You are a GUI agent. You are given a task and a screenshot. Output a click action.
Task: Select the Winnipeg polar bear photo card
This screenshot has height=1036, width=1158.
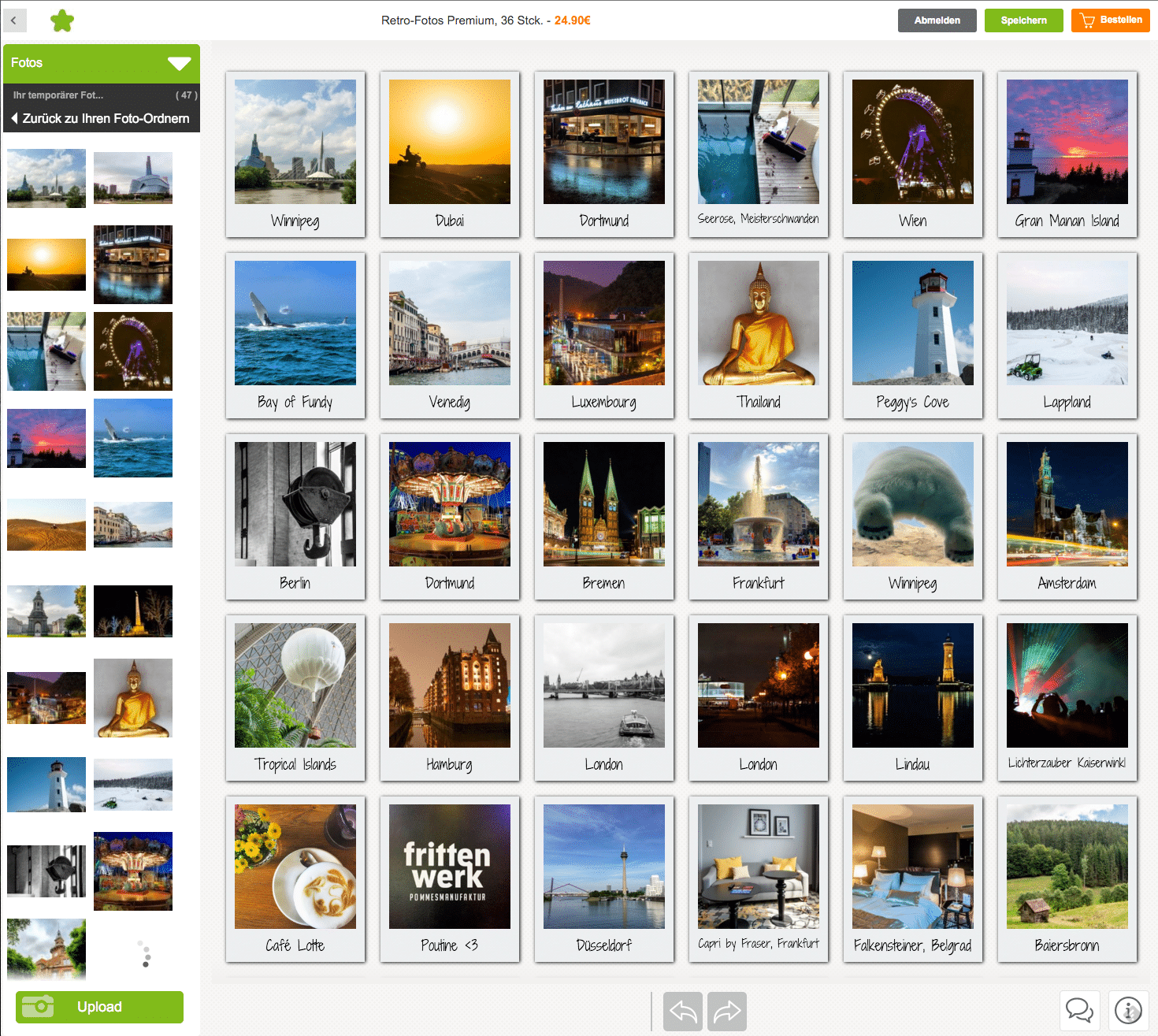click(x=913, y=517)
